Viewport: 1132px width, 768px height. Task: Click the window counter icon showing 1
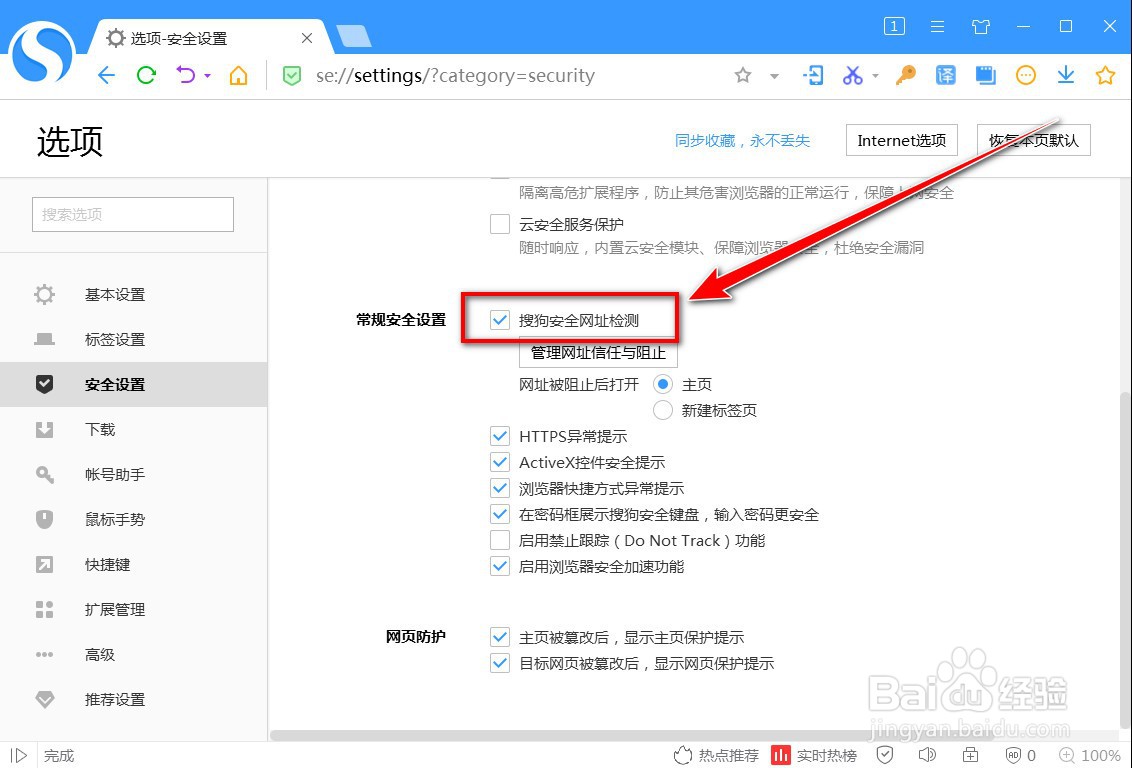(894, 27)
